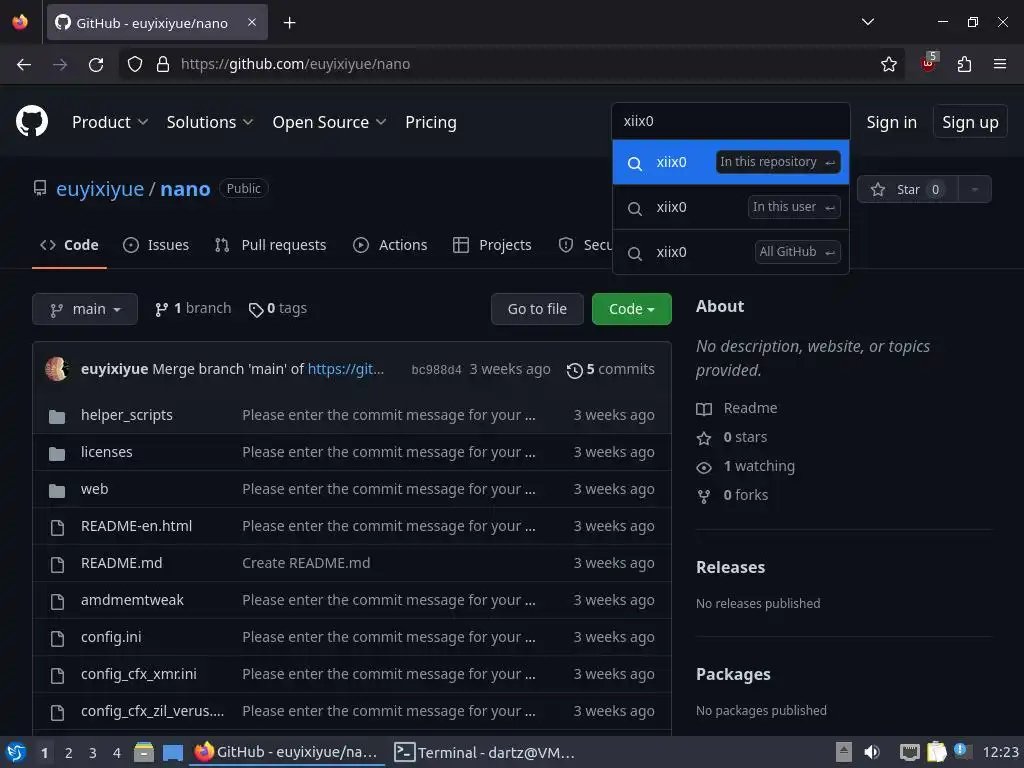Search xiix0 in this user

point(731,207)
